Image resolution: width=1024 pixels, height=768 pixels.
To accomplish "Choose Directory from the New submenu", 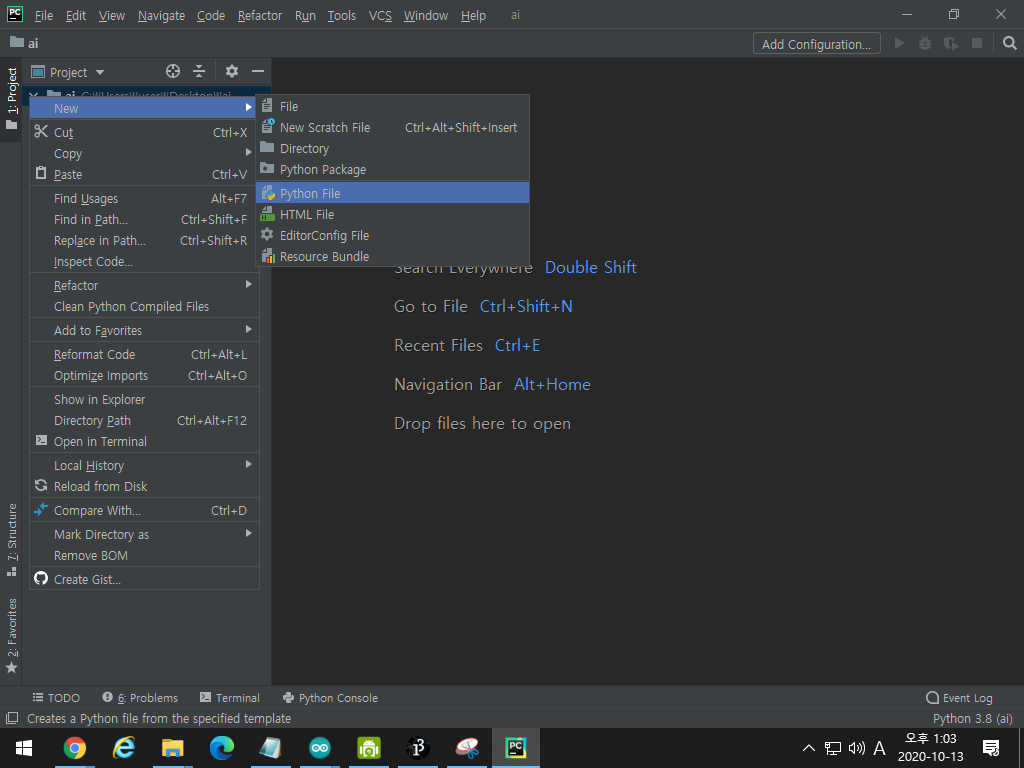I will [392, 148].
